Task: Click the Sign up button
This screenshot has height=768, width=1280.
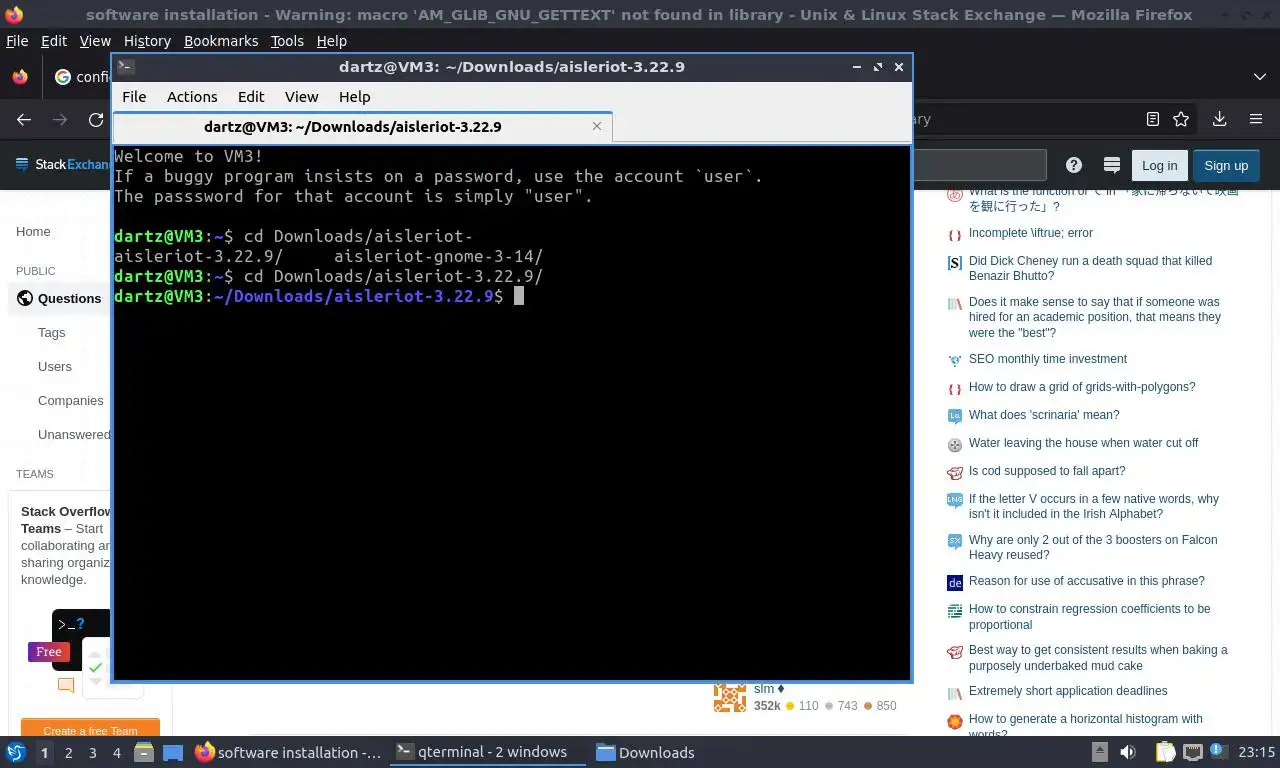Action: tap(1226, 165)
